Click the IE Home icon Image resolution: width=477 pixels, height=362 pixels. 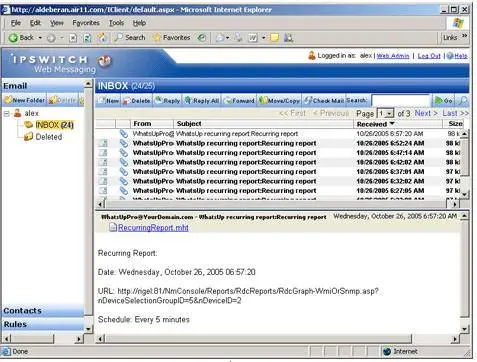(102, 38)
